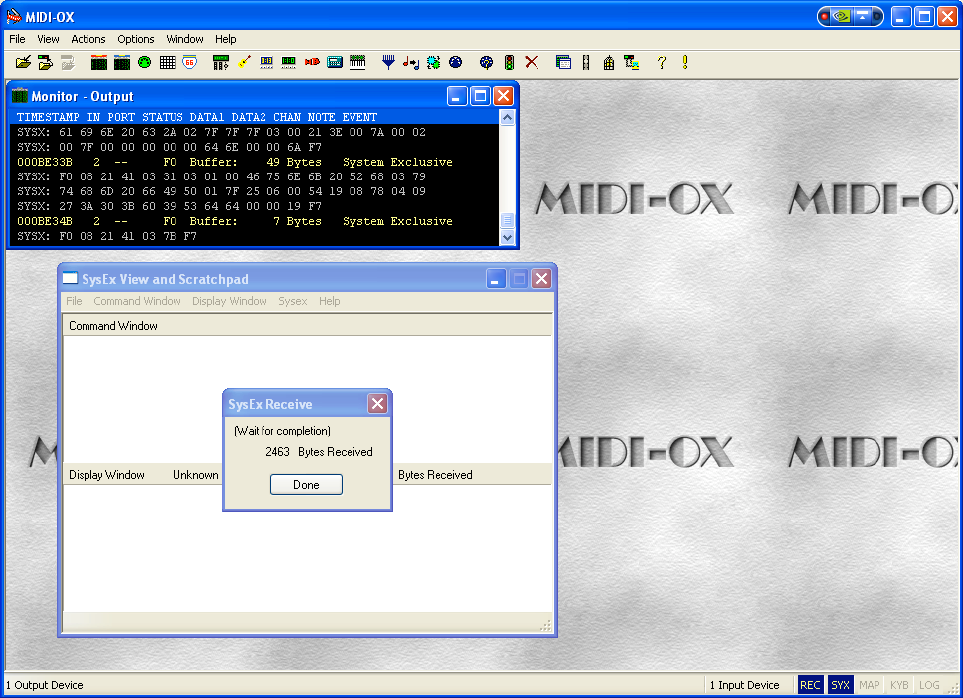
Task: Open Sysex menu in SysEx View window
Action: coord(292,301)
